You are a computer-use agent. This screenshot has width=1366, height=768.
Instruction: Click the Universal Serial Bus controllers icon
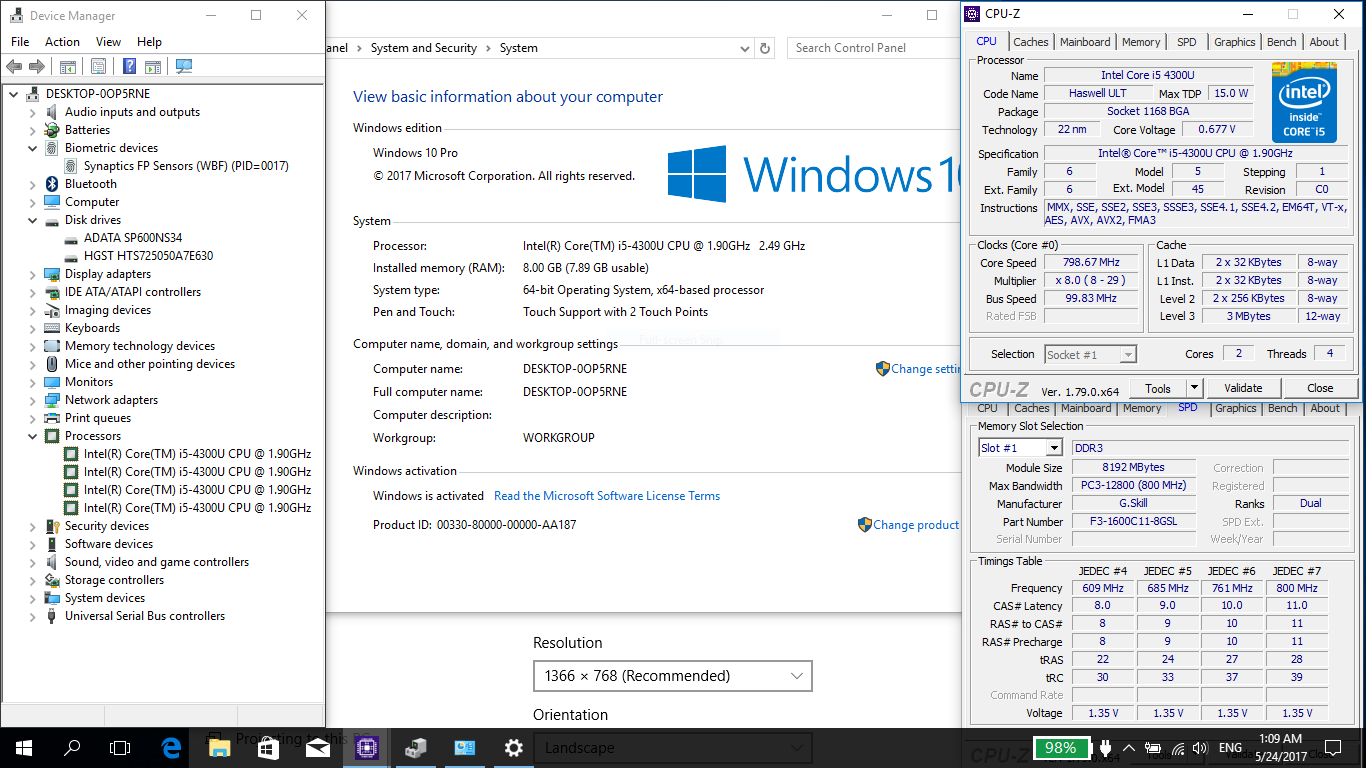tap(52, 616)
